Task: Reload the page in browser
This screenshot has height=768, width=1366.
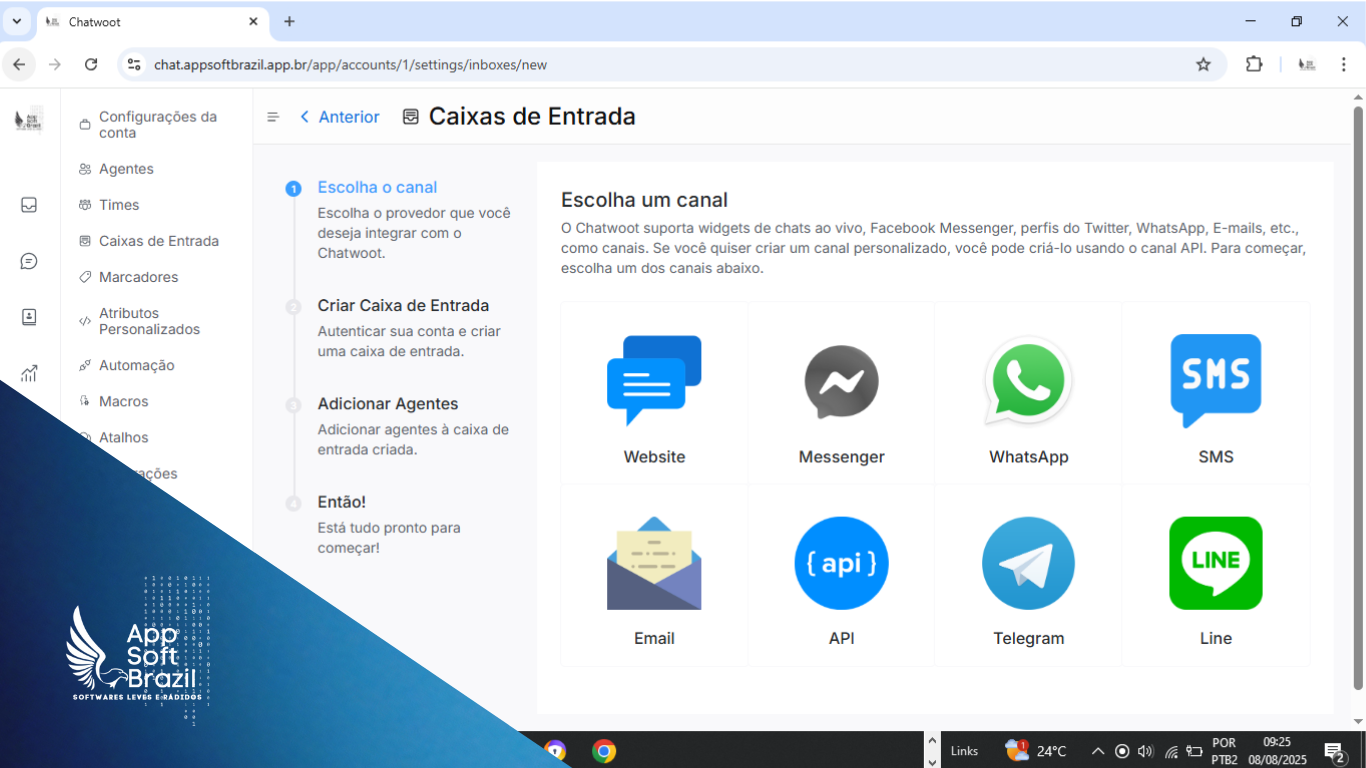Action: 91,64
